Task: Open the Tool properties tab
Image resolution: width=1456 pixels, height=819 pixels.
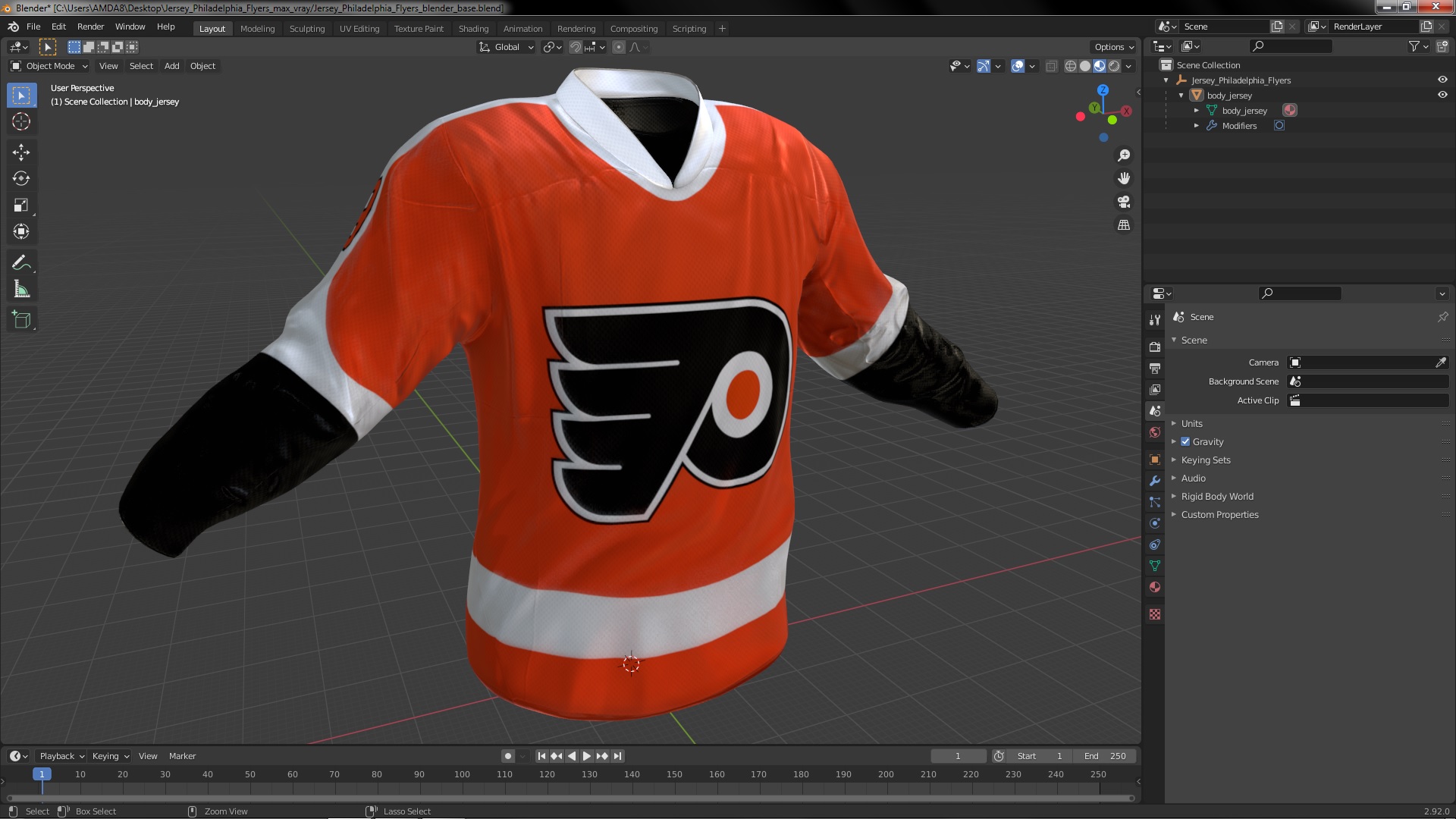Action: [1155, 320]
